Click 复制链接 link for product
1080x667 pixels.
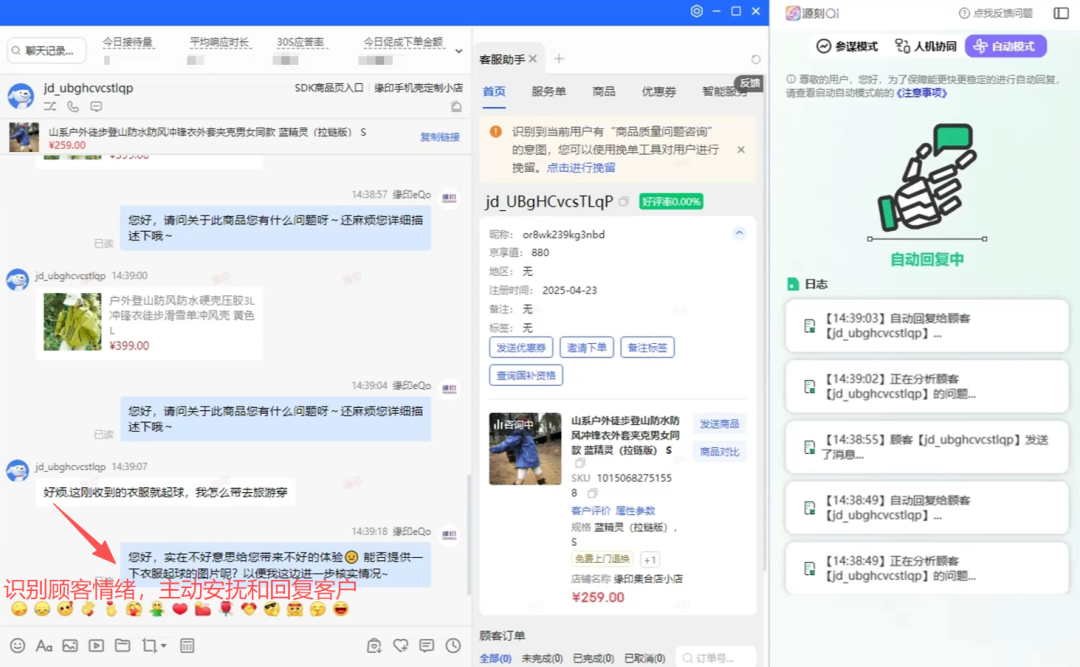[440, 137]
